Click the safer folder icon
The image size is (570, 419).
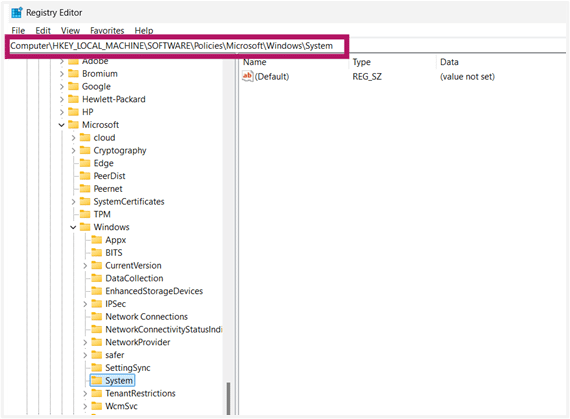(96, 355)
